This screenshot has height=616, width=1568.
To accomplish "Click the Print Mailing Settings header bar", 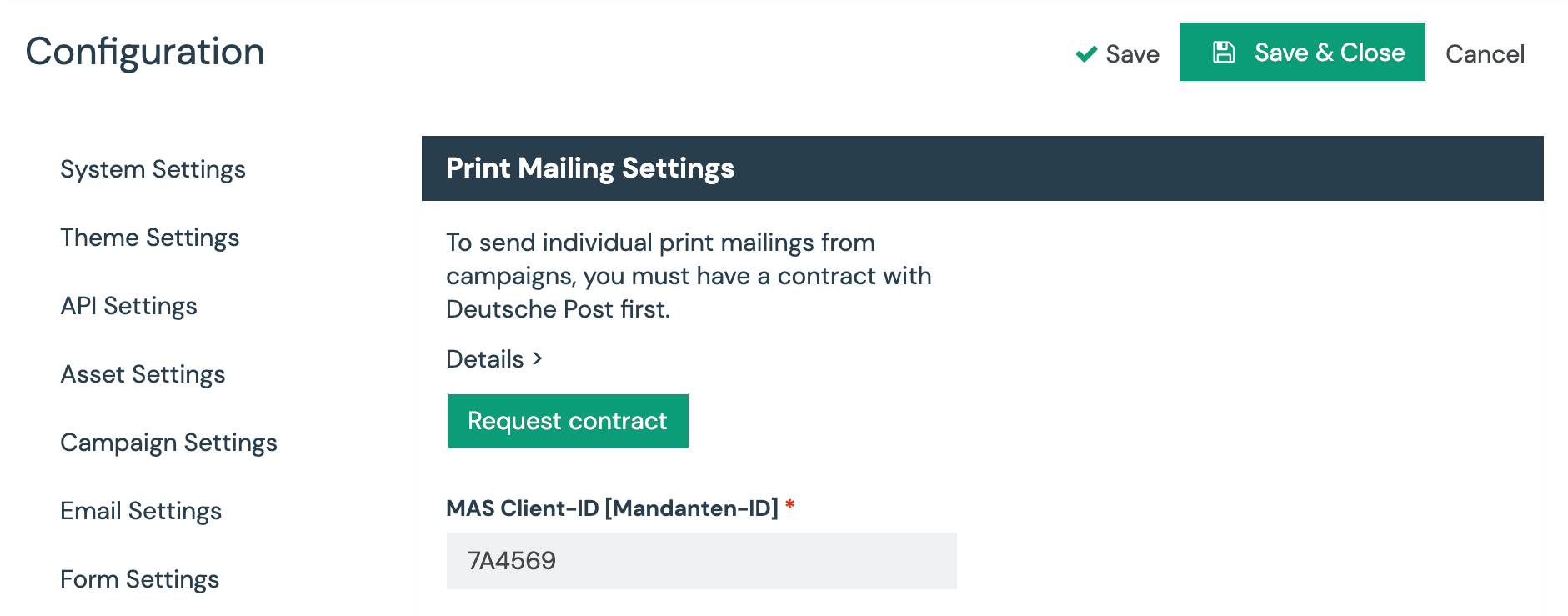I will [x=982, y=168].
